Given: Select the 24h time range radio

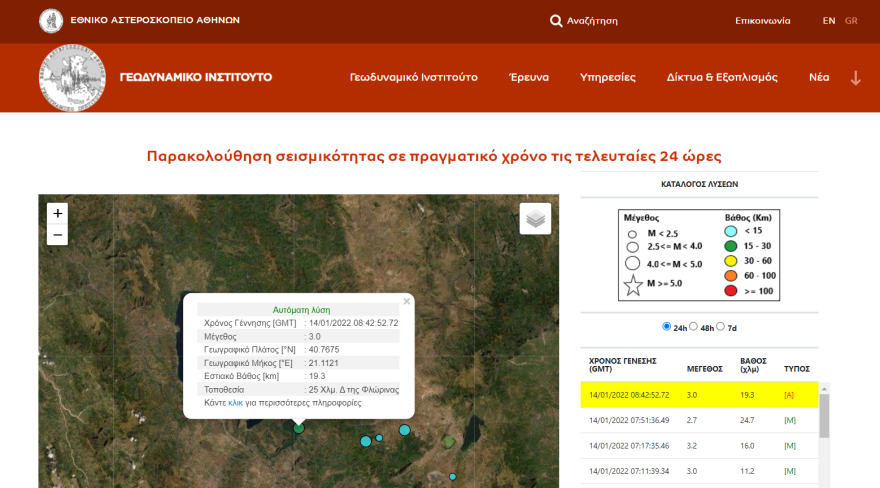Looking at the screenshot, I should point(666,326).
